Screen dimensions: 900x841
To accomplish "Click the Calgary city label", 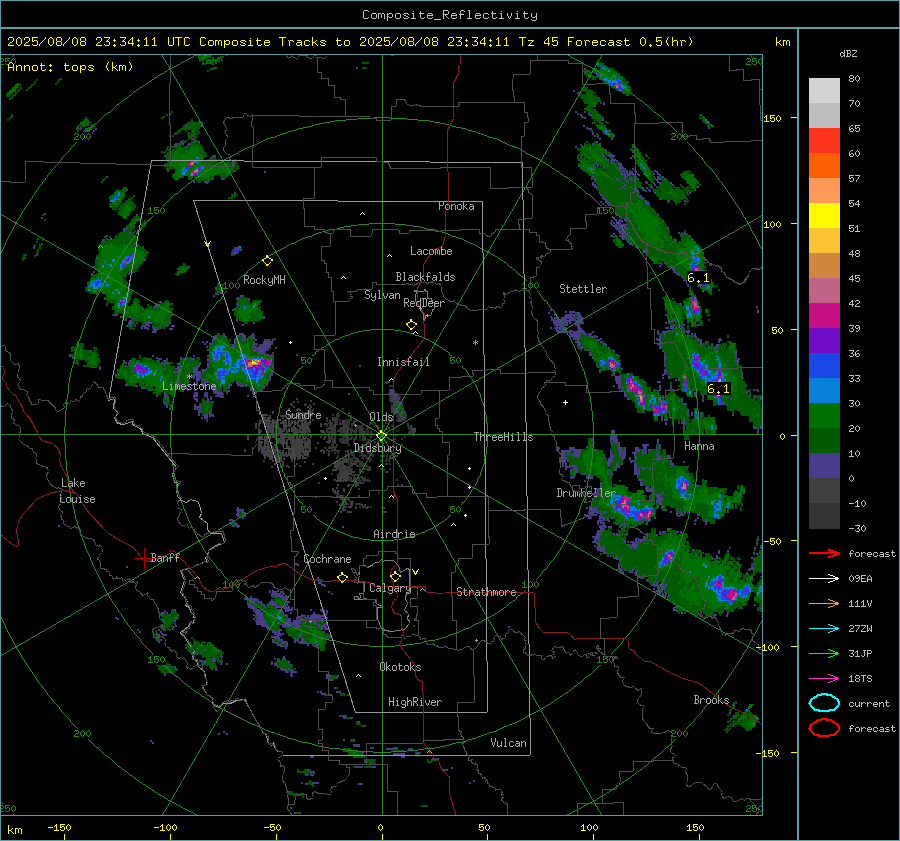I will (x=390, y=588).
